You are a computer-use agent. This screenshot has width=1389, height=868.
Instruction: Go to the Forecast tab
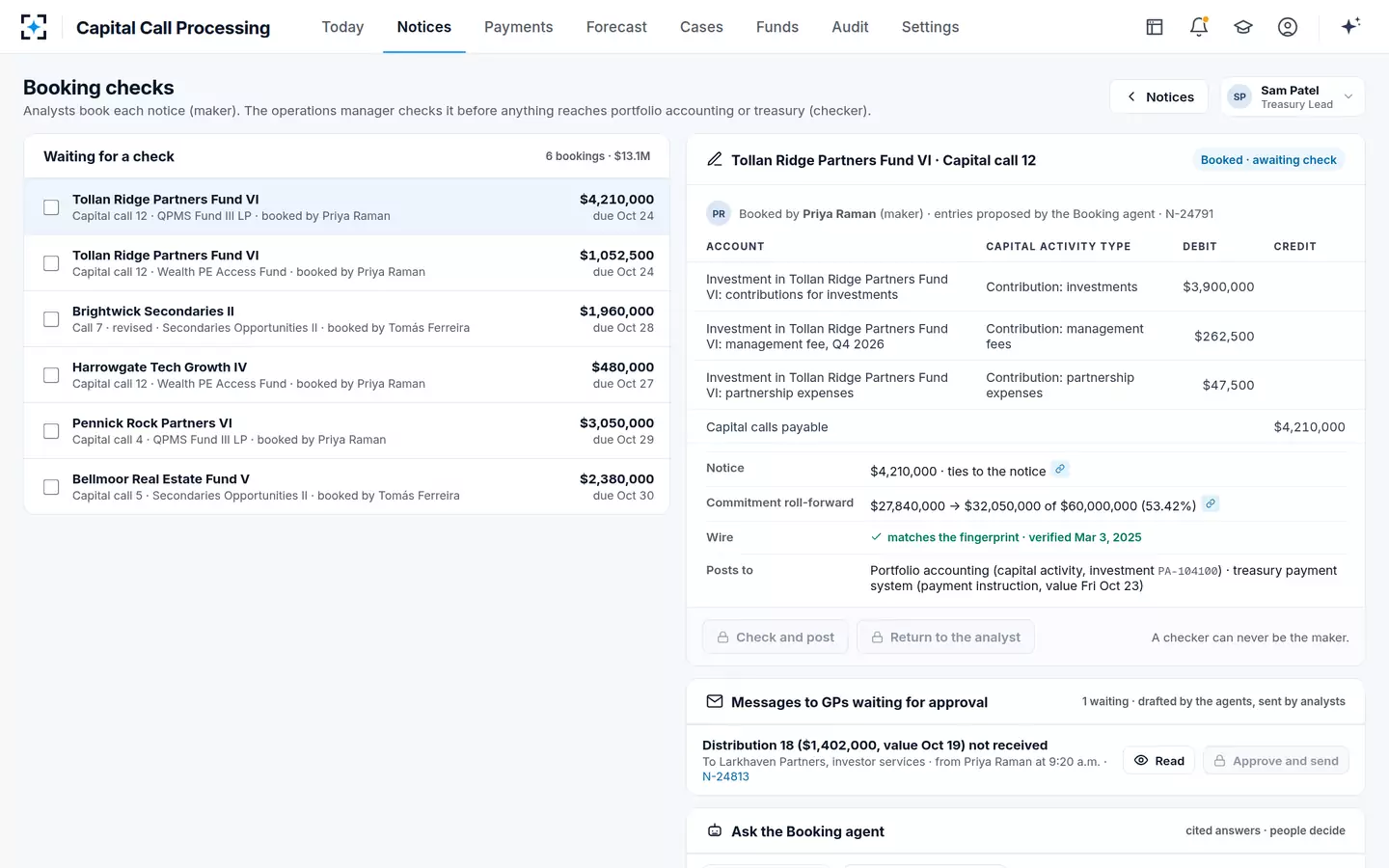[616, 27]
